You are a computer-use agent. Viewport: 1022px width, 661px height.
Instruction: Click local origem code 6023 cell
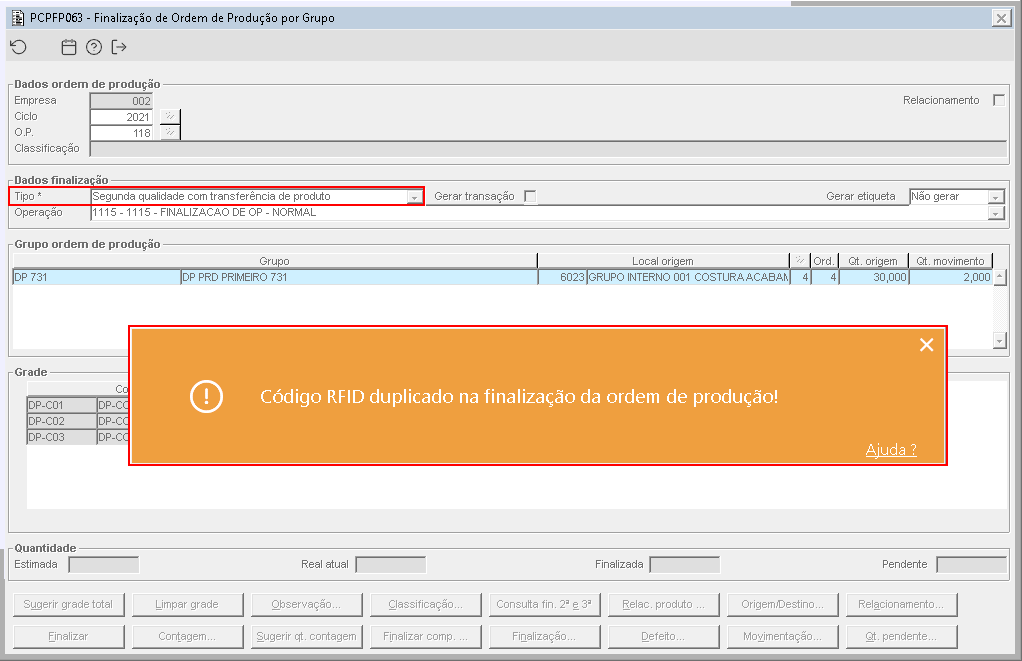tap(562, 277)
